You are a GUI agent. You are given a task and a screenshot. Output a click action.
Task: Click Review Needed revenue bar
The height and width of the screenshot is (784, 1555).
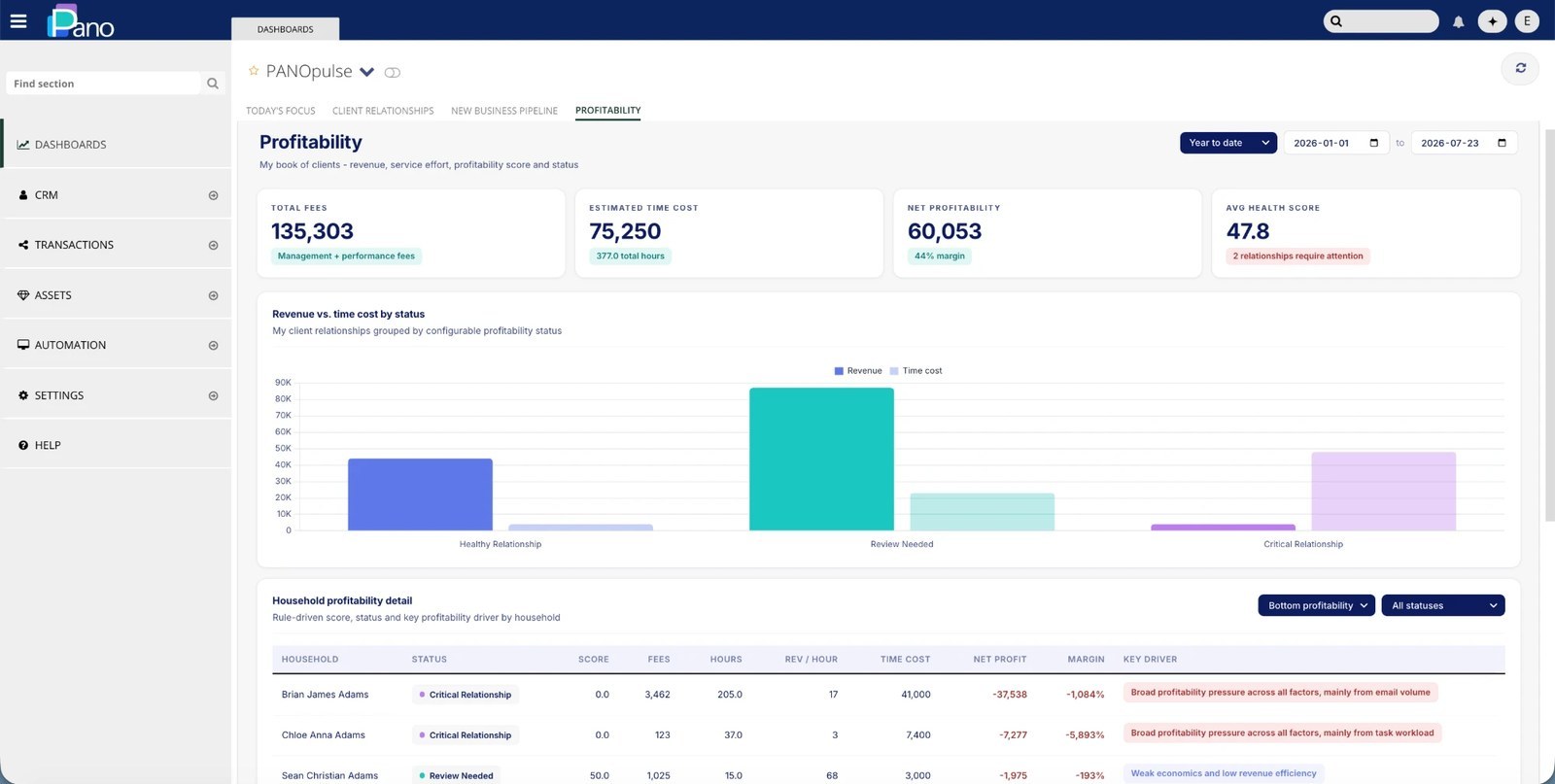(x=821, y=459)
